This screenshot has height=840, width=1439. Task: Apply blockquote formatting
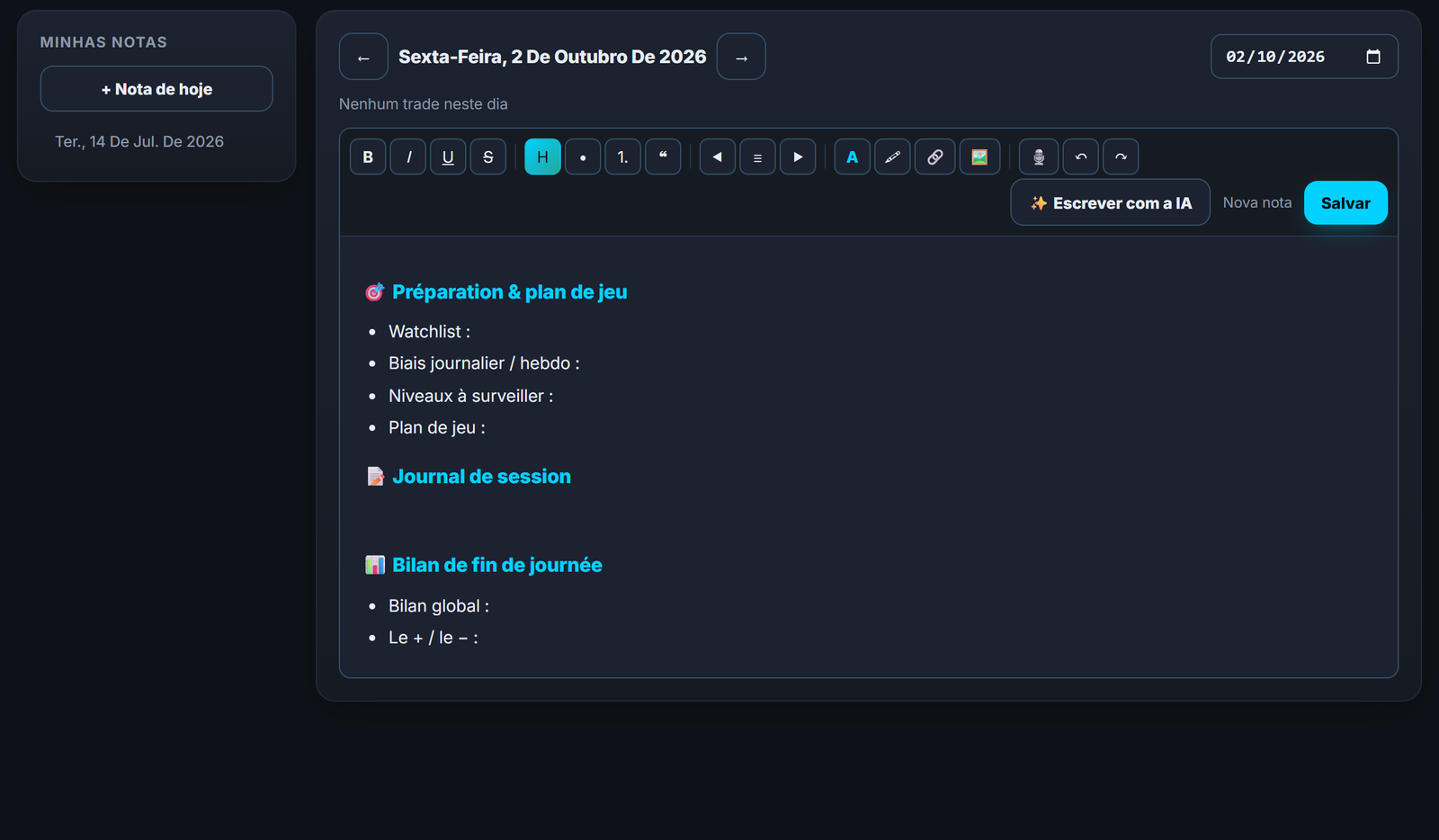coord(663,156)
